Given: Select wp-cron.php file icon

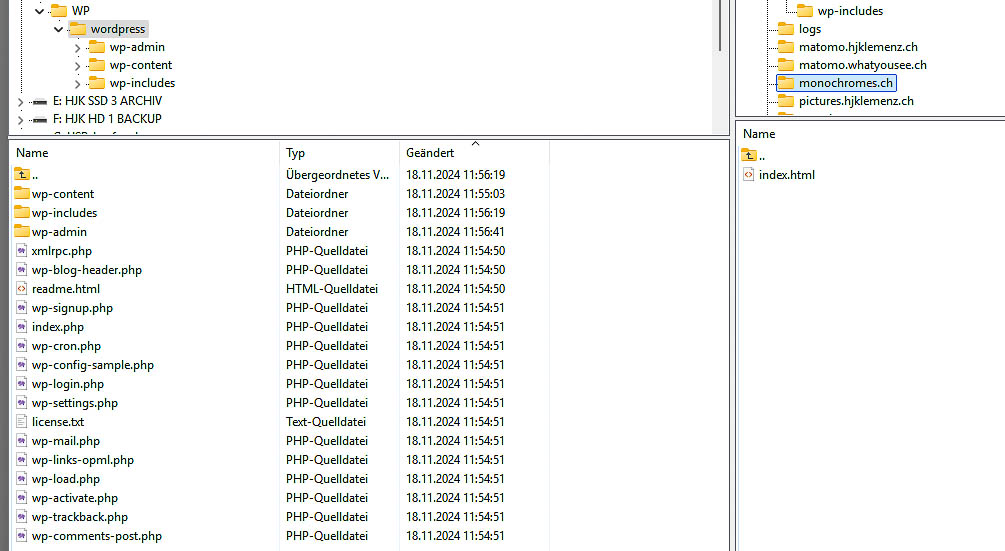Looking at the screenshot, I should click(22, 345).
